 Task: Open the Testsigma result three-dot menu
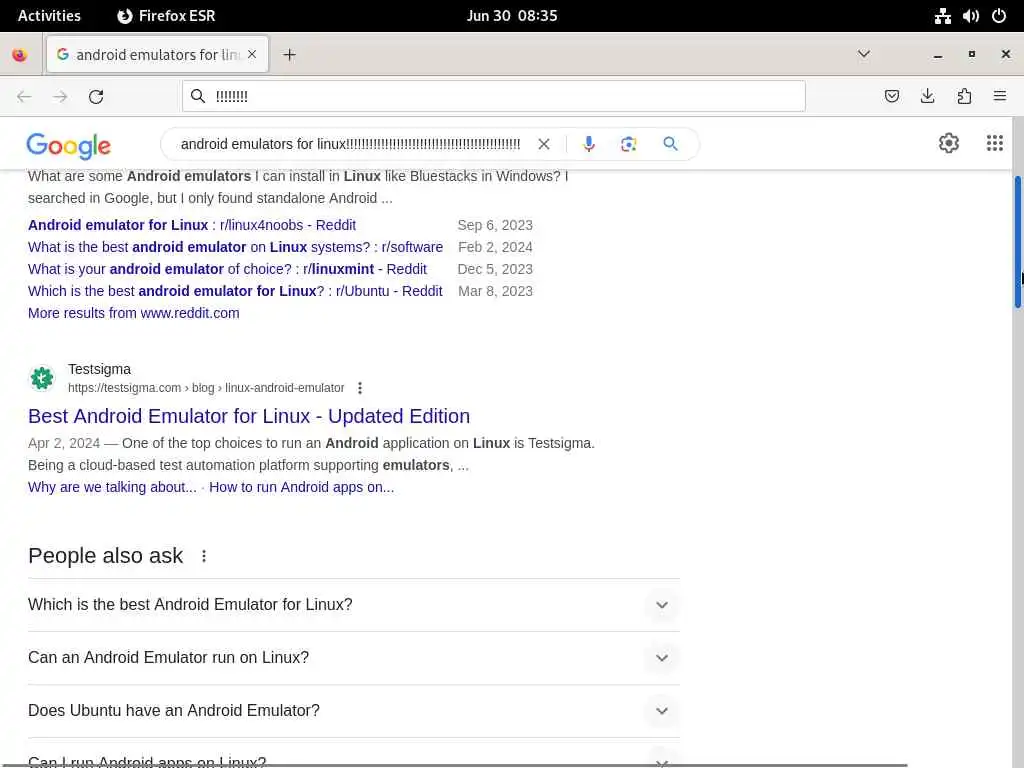[360, 388]
